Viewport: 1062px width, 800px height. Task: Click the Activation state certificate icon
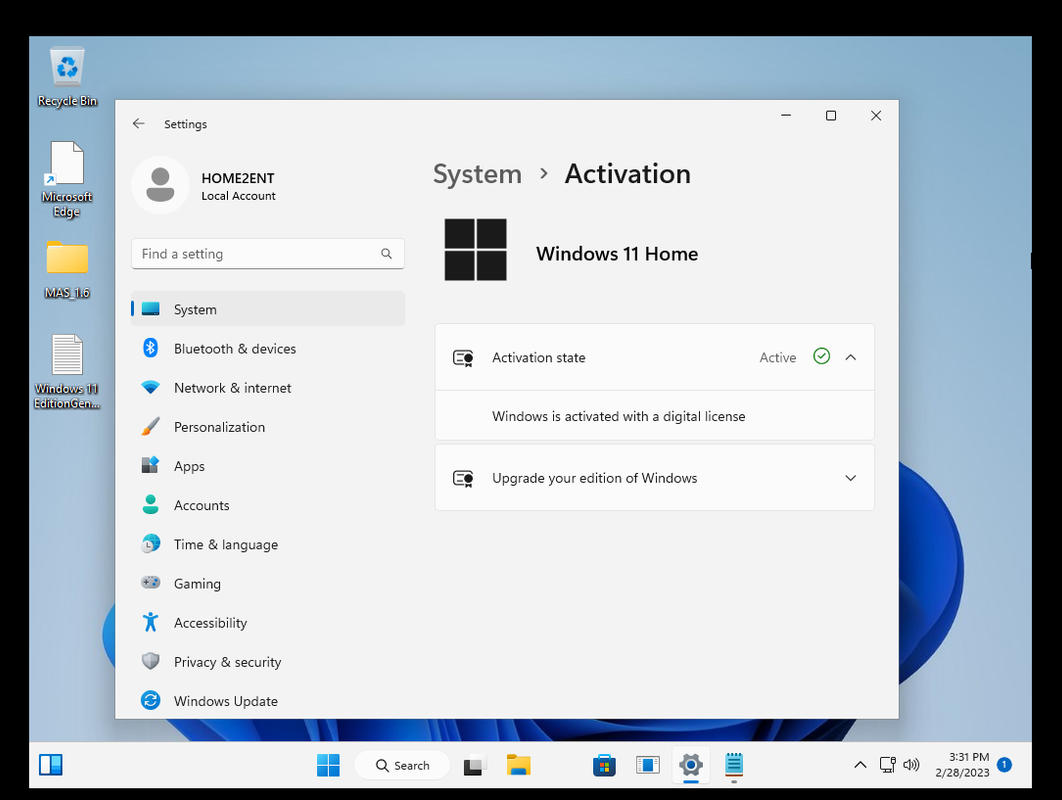tap(463, 358)
